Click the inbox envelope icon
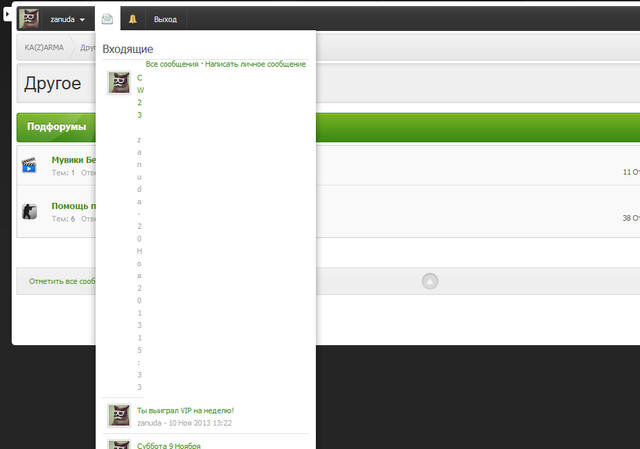 click(107, 18)
